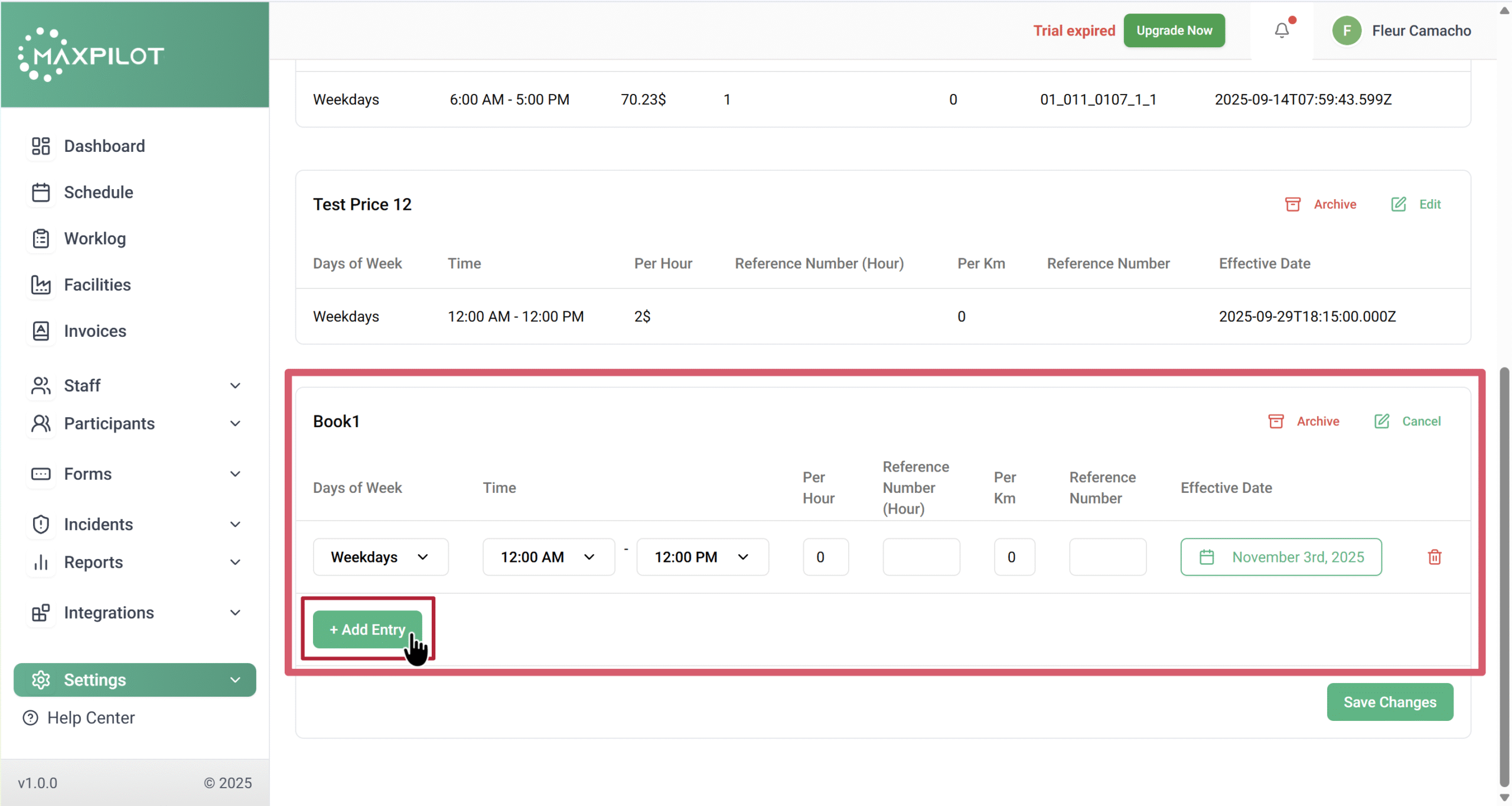Viewport: 1512px width, 806px height.
Task: Click the Per Hour input field
Action: point(825,557)
